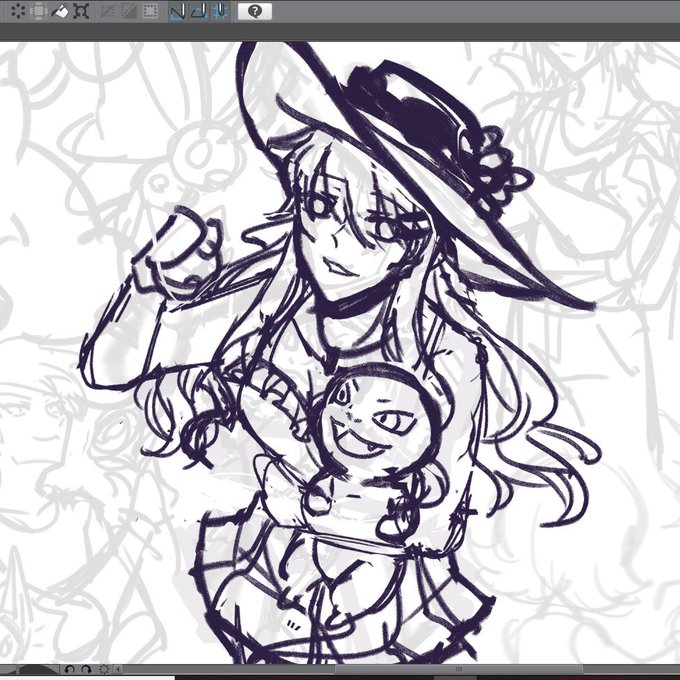Click the scale/rotate transform icon
The image size is (680, 680).
39,11
